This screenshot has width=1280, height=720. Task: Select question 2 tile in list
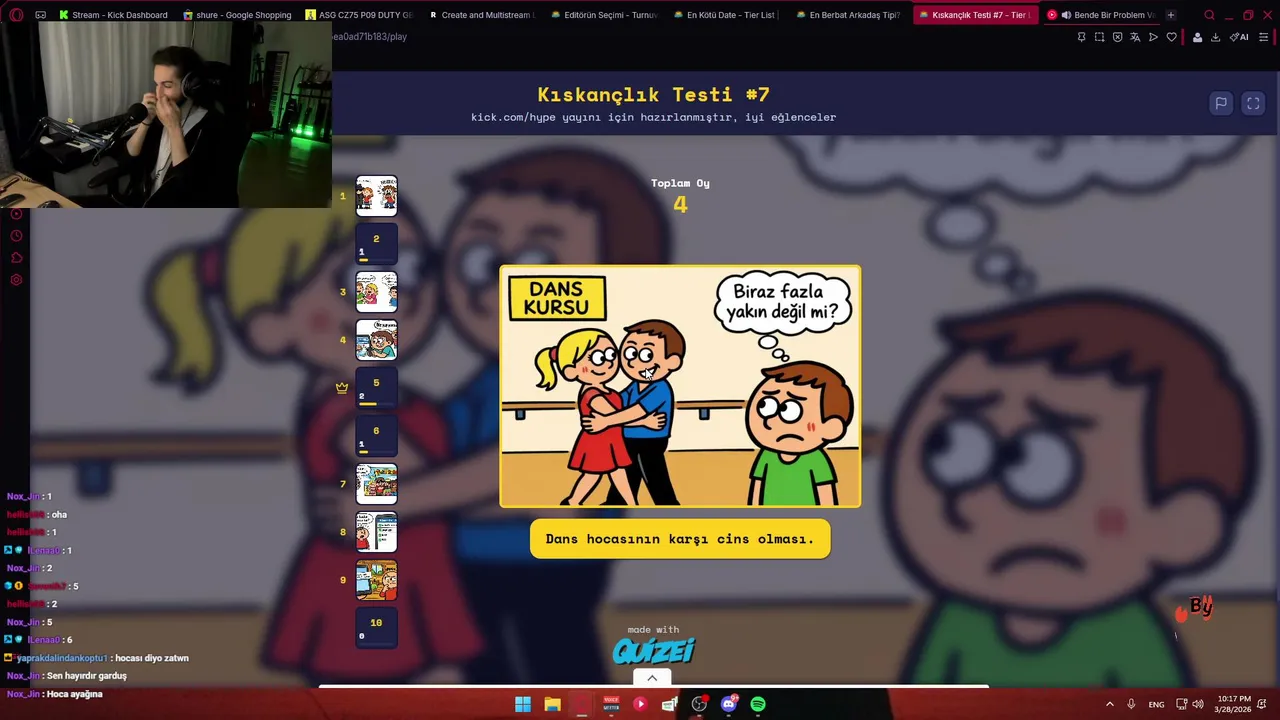(376, 244)
